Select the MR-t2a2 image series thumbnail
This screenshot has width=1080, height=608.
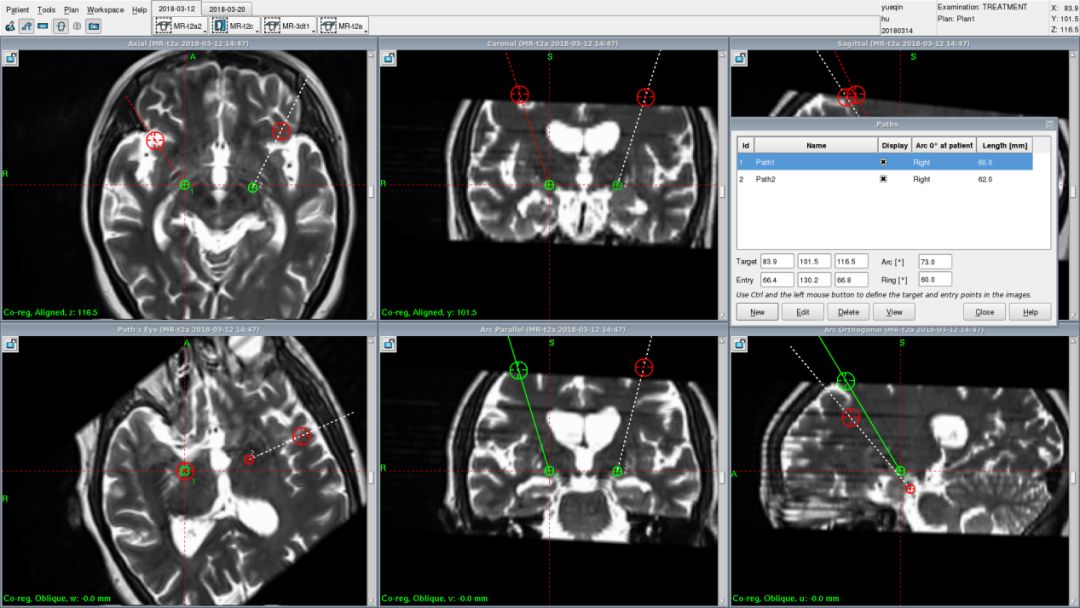[x=179, y=25]
